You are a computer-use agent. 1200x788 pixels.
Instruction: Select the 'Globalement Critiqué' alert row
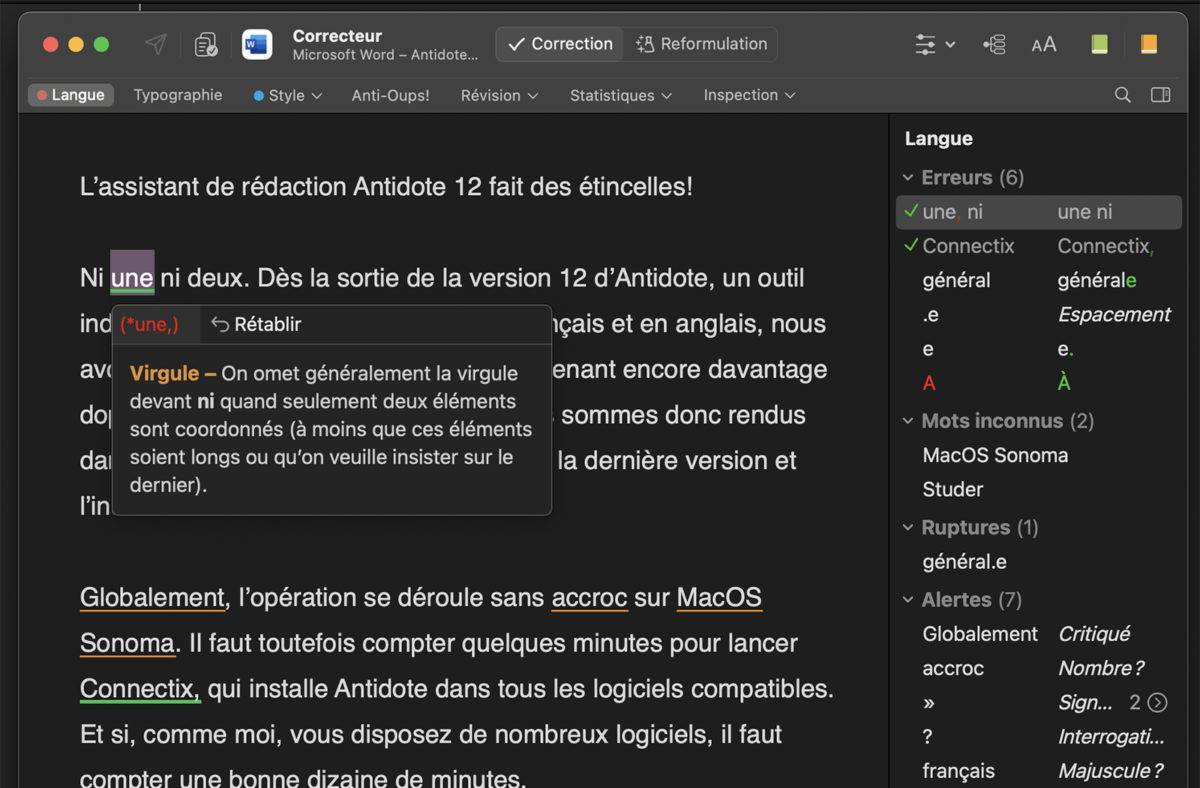click(x=1039, y=634)
